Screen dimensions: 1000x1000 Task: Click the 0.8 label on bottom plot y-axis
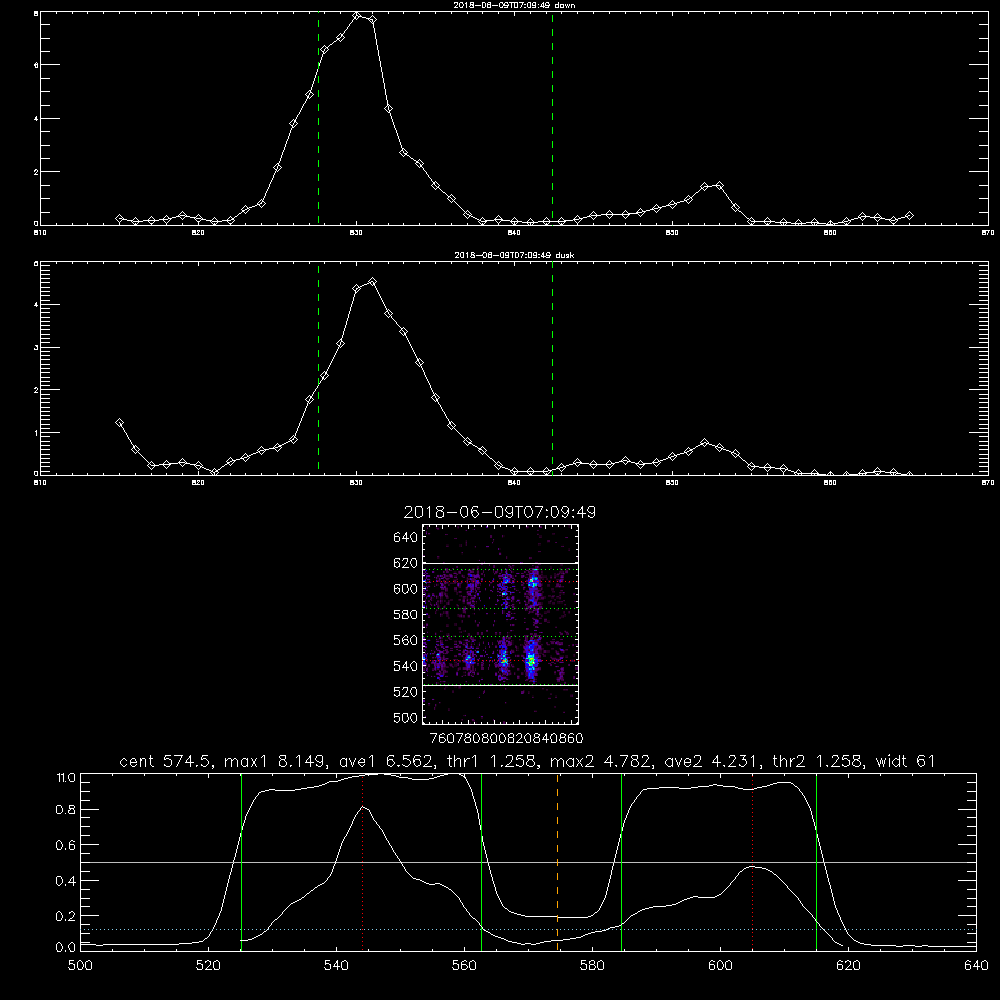tap(65, 810)
